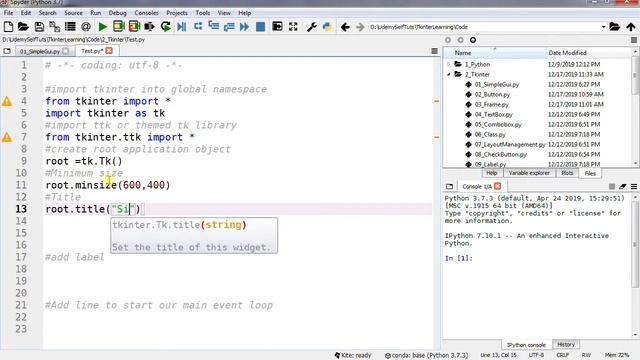Click the @ symbol finder icon

(x=86, y=27)
